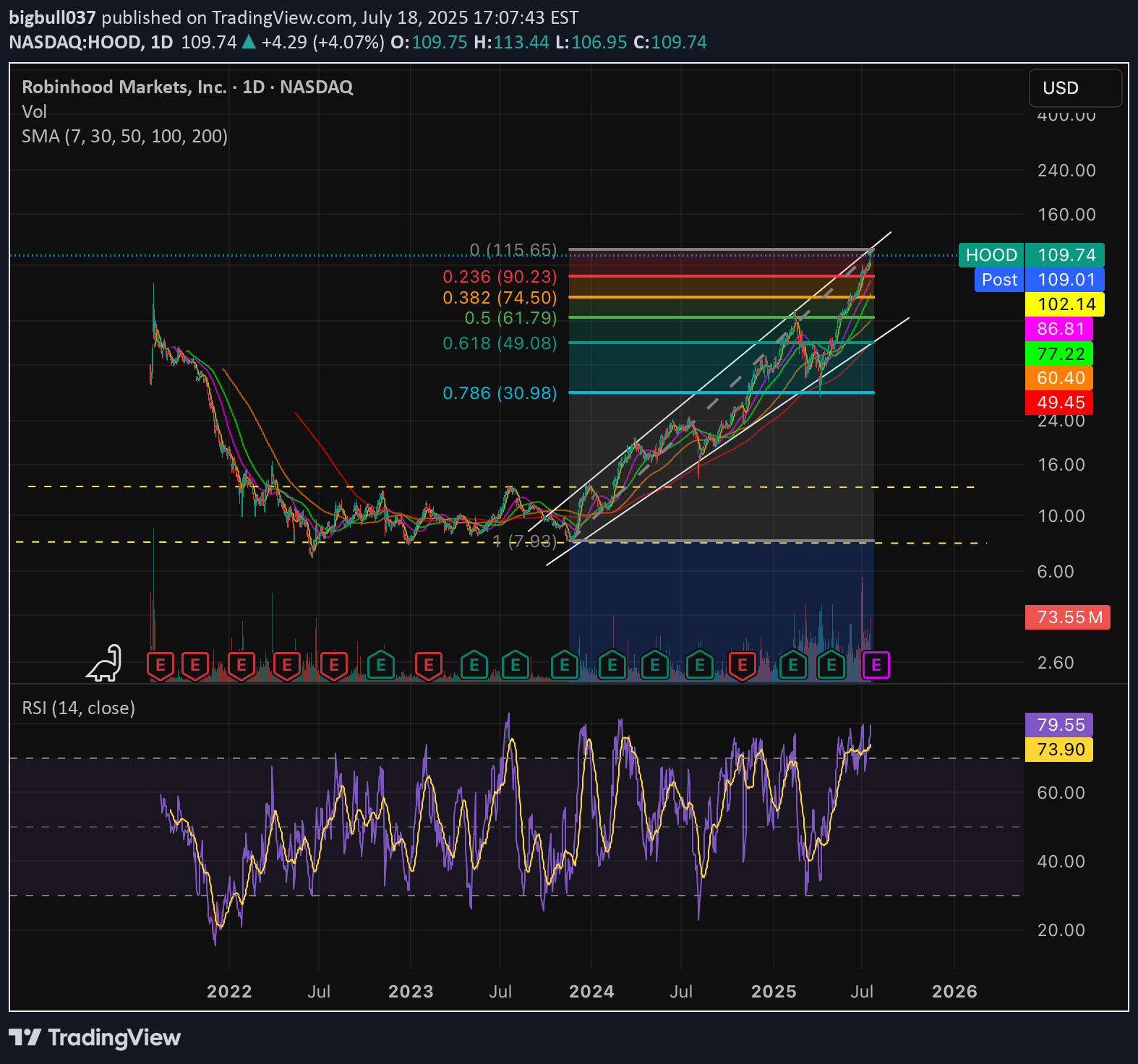Click the green up-triangle beside 109.74 in header

coord(249,42)
